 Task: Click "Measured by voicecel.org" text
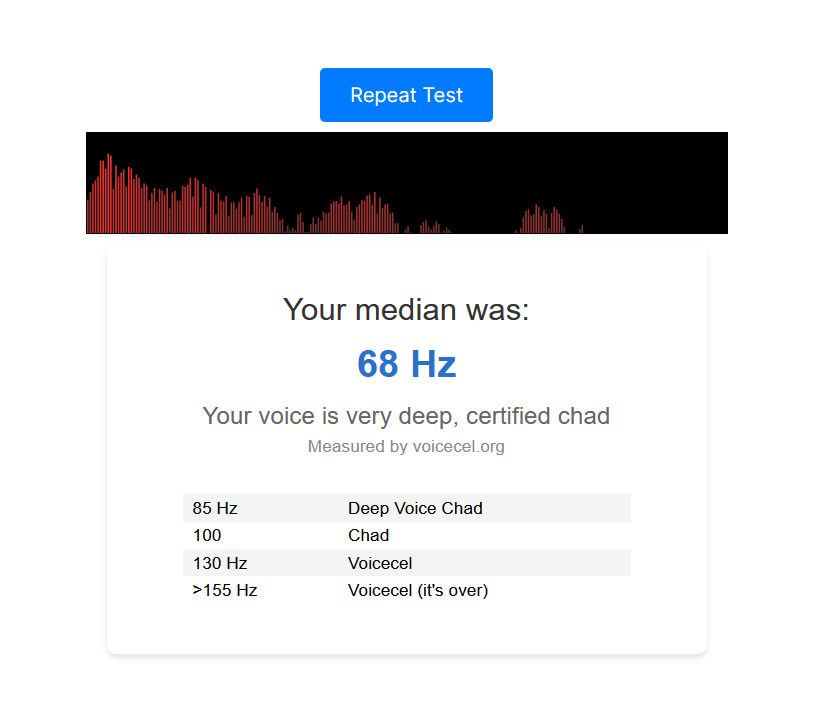406,447
